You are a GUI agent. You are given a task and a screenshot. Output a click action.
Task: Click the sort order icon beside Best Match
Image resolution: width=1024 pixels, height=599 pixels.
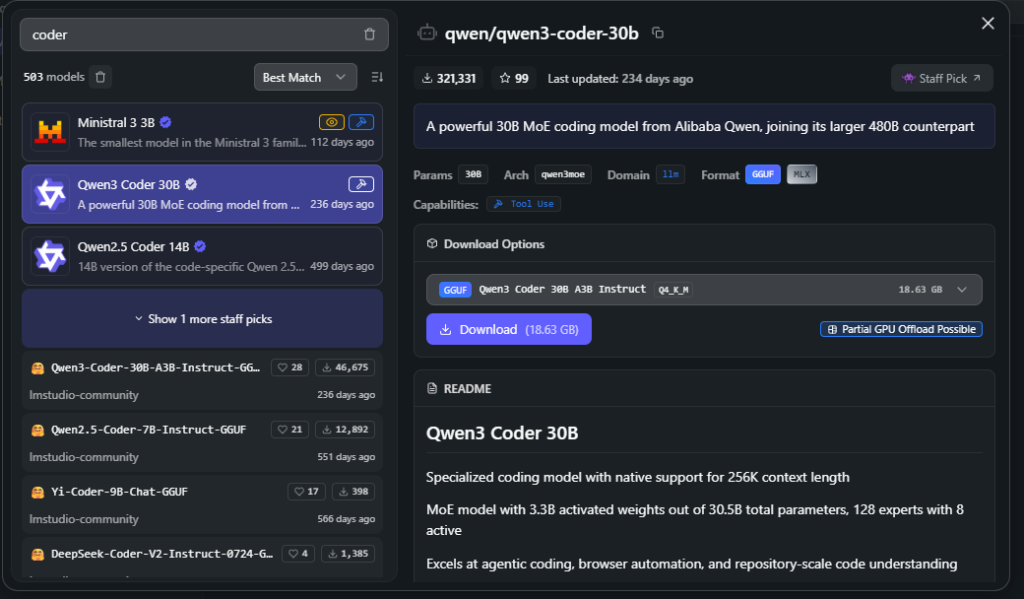click(377, 77)
